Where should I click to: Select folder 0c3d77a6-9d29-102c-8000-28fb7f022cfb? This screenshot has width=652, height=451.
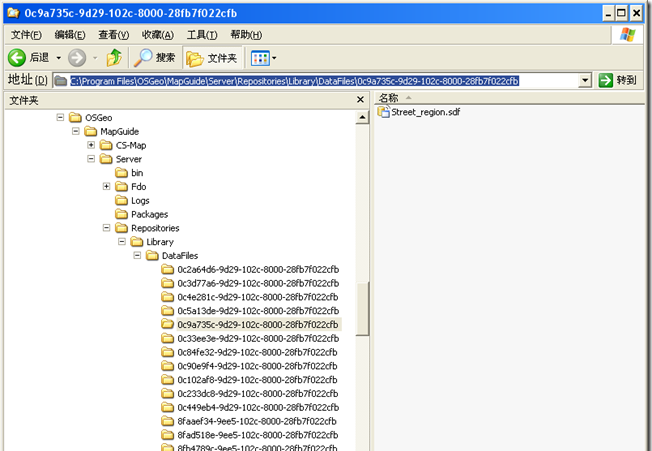[x=258, y=283]
